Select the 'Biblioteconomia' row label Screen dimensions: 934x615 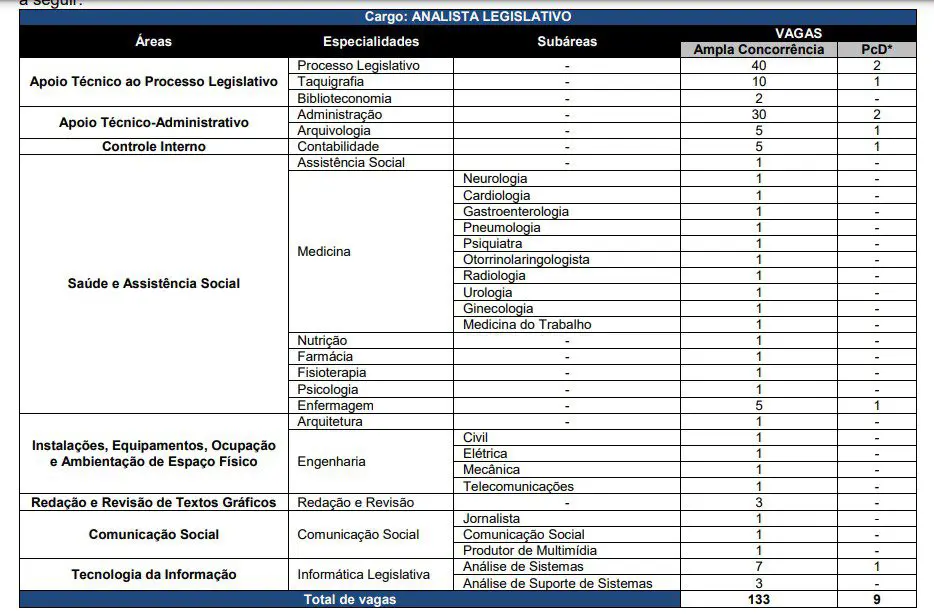344,98
